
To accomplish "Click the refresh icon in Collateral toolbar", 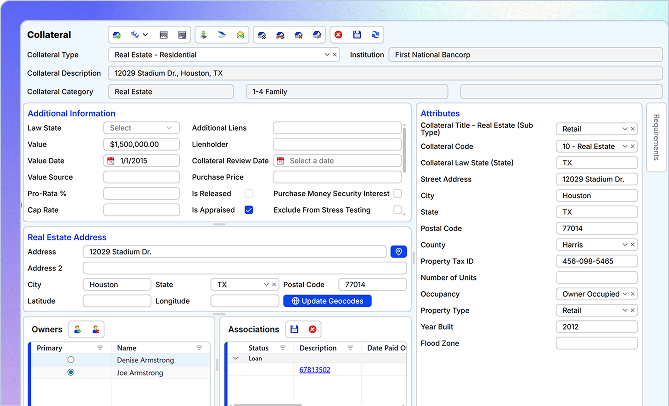I will (375, 34).
